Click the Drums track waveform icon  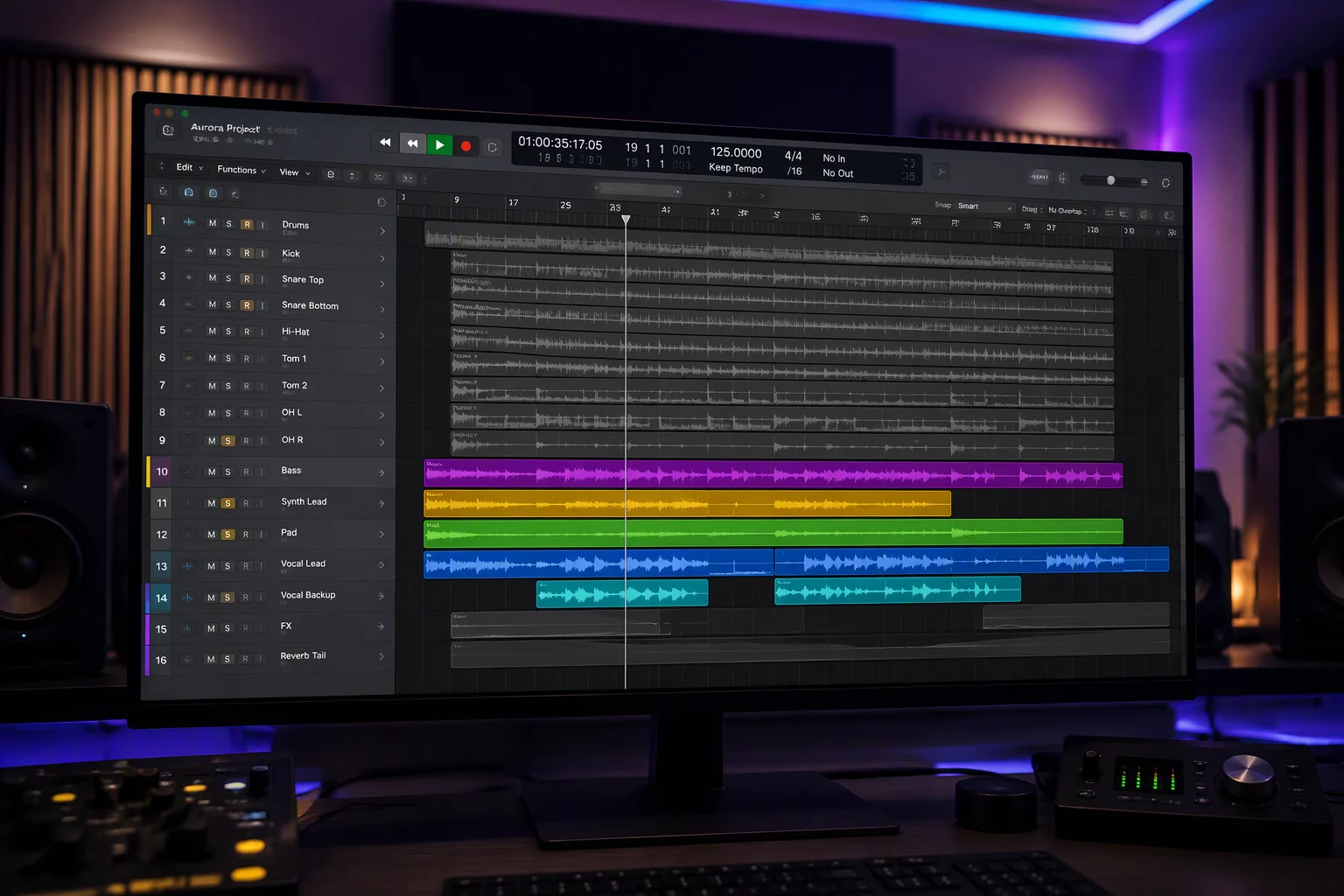click(189, 222)
